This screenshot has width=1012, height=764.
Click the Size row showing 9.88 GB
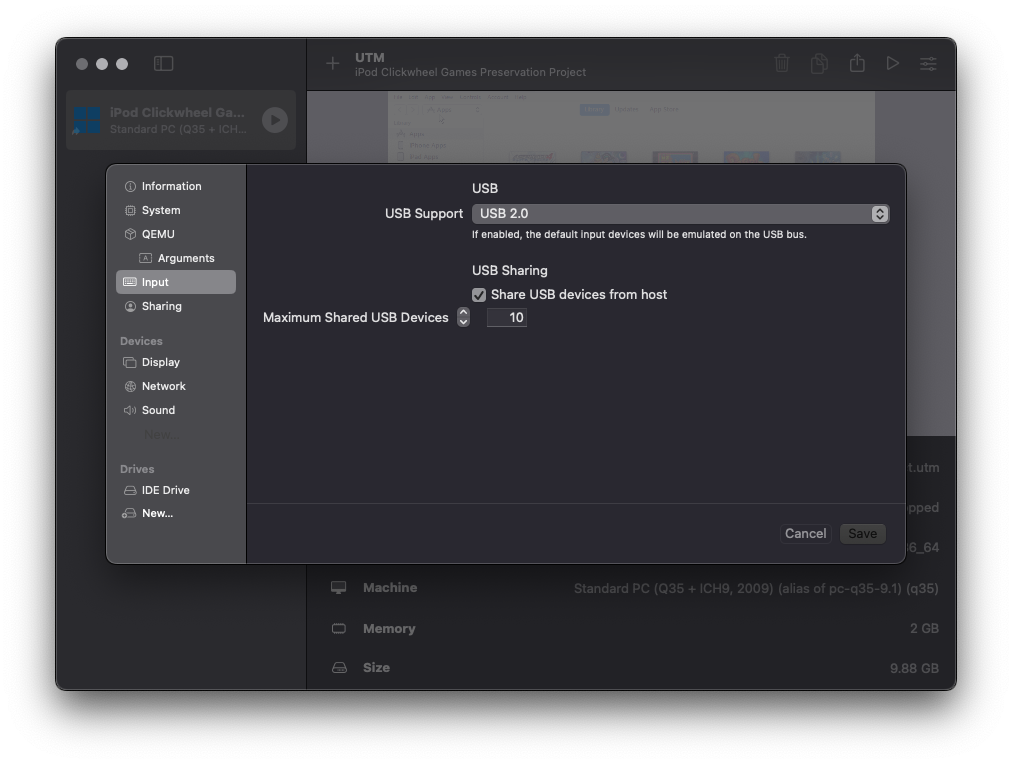634,668
